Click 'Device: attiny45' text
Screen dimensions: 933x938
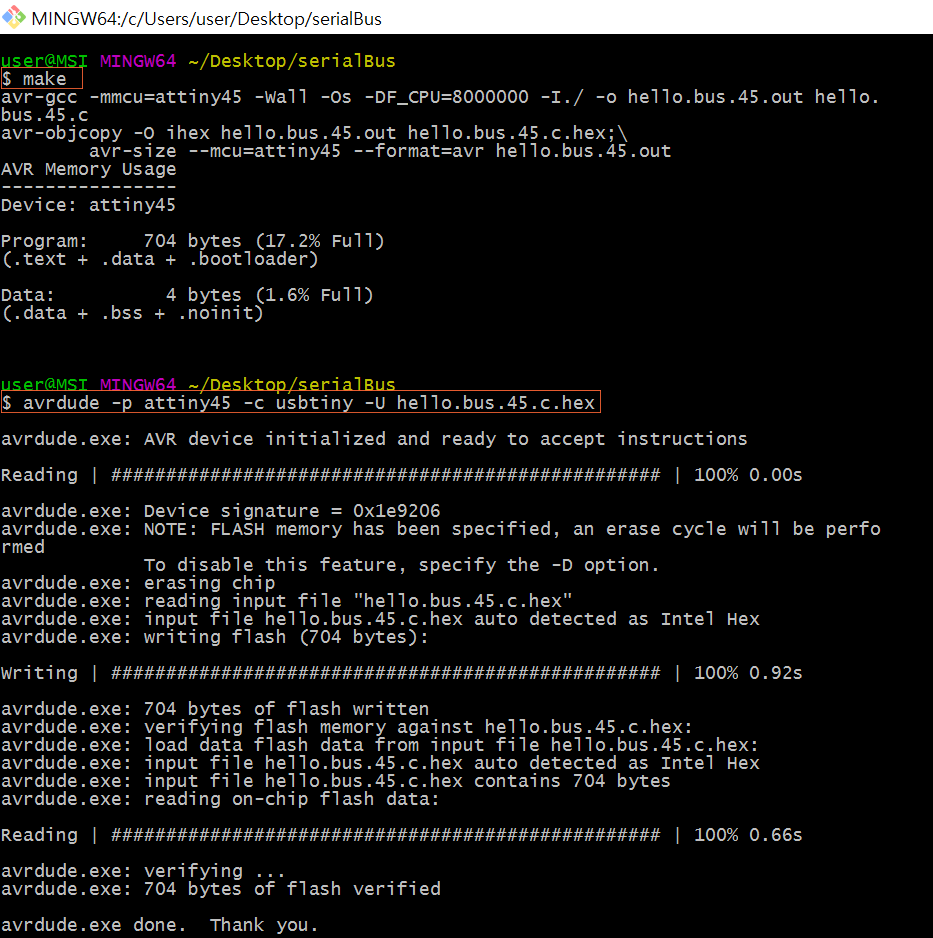click(89, 205)
